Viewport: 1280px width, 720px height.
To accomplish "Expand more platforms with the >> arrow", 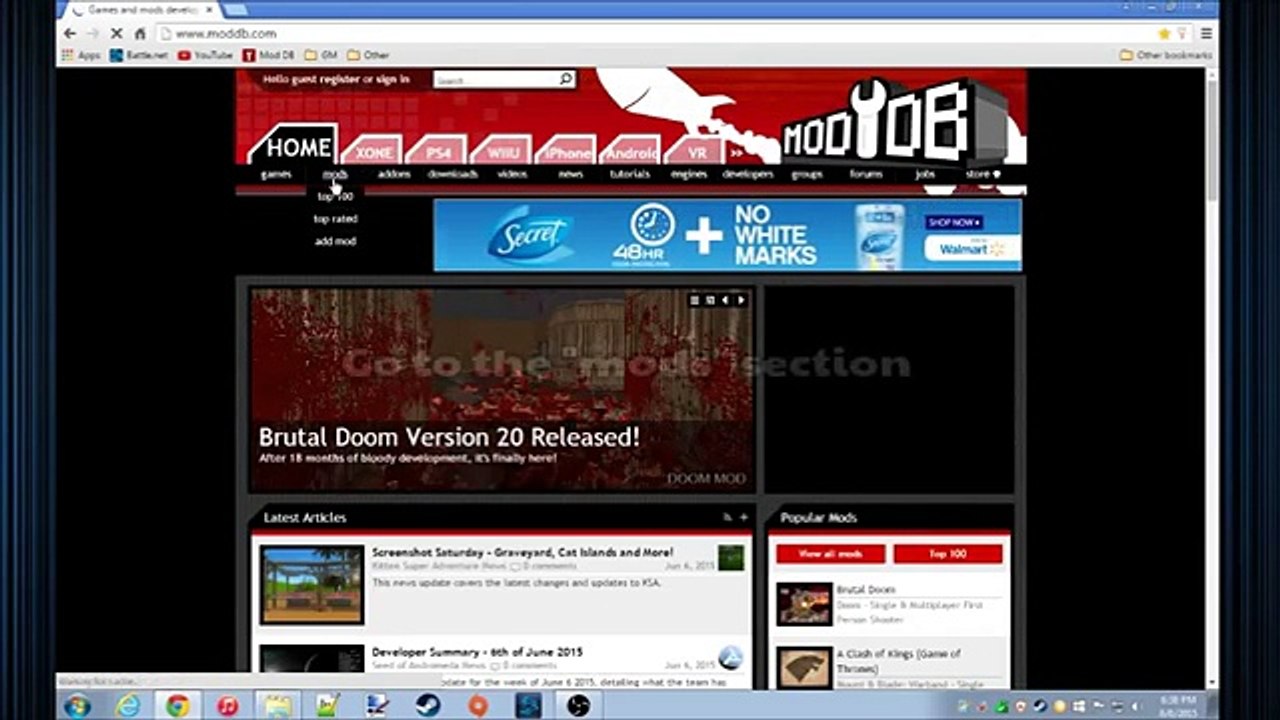I will pos(737,153).
